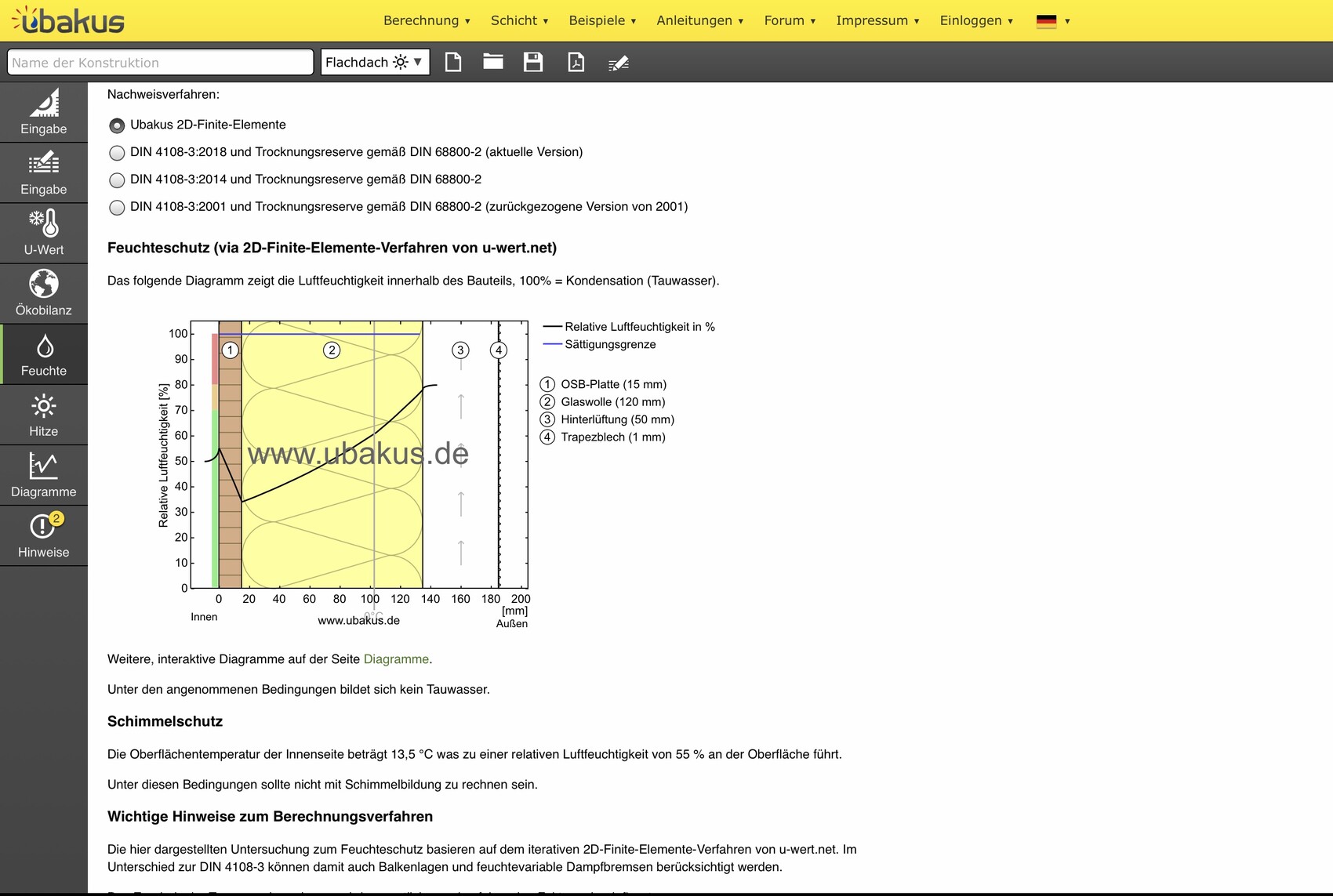Click the Name der Konstruktion field
This screenshot has height=896, width=1333.
pyautogui.click(x=160, y=62)
